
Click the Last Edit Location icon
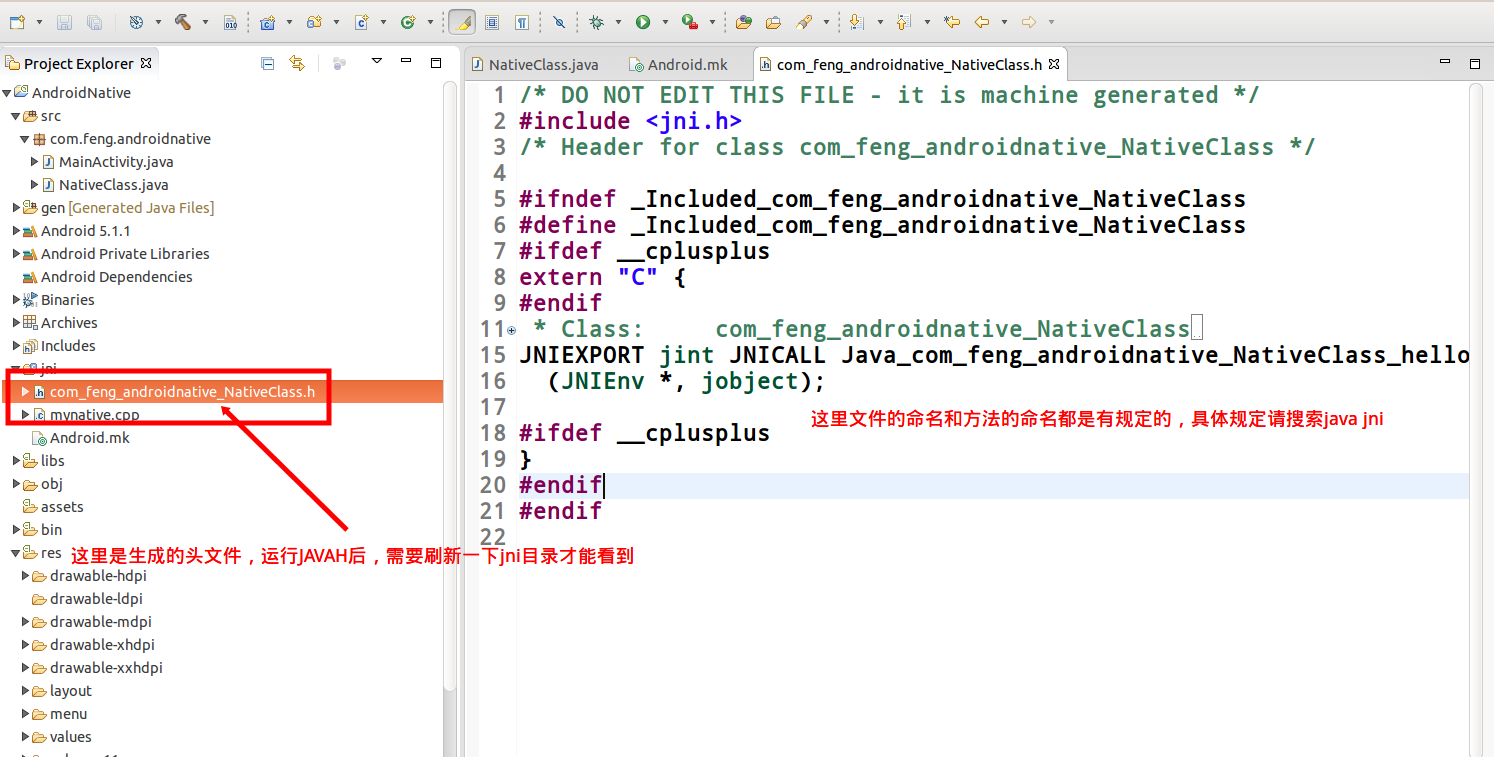951,21
